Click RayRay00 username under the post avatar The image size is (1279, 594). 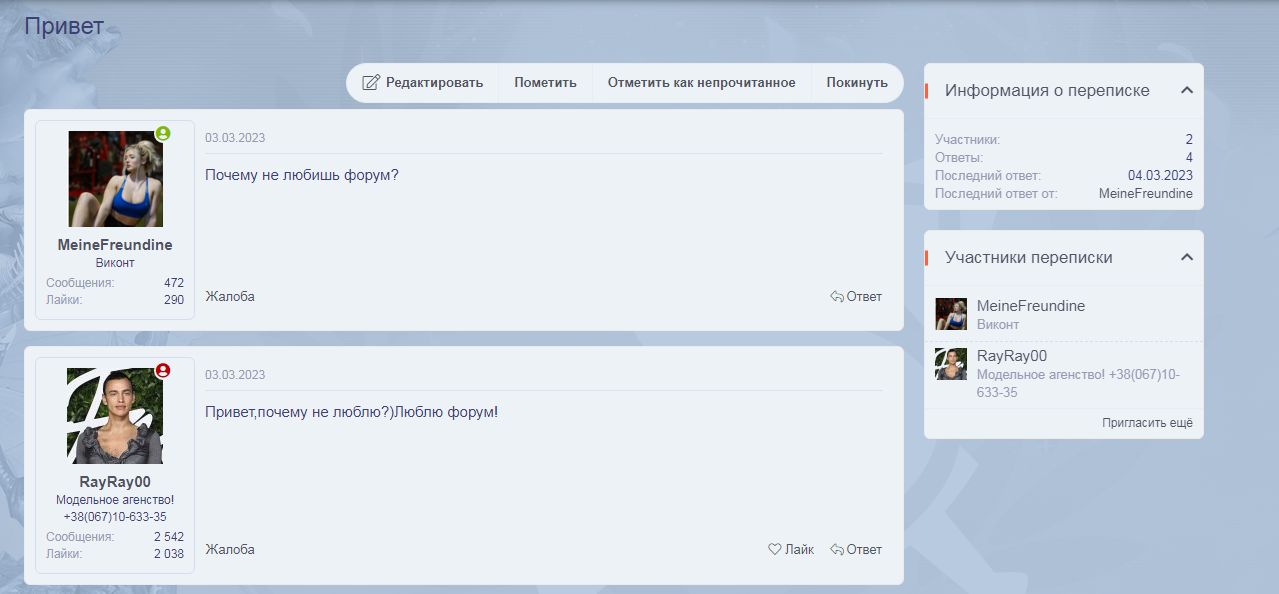tap(115, 482)
